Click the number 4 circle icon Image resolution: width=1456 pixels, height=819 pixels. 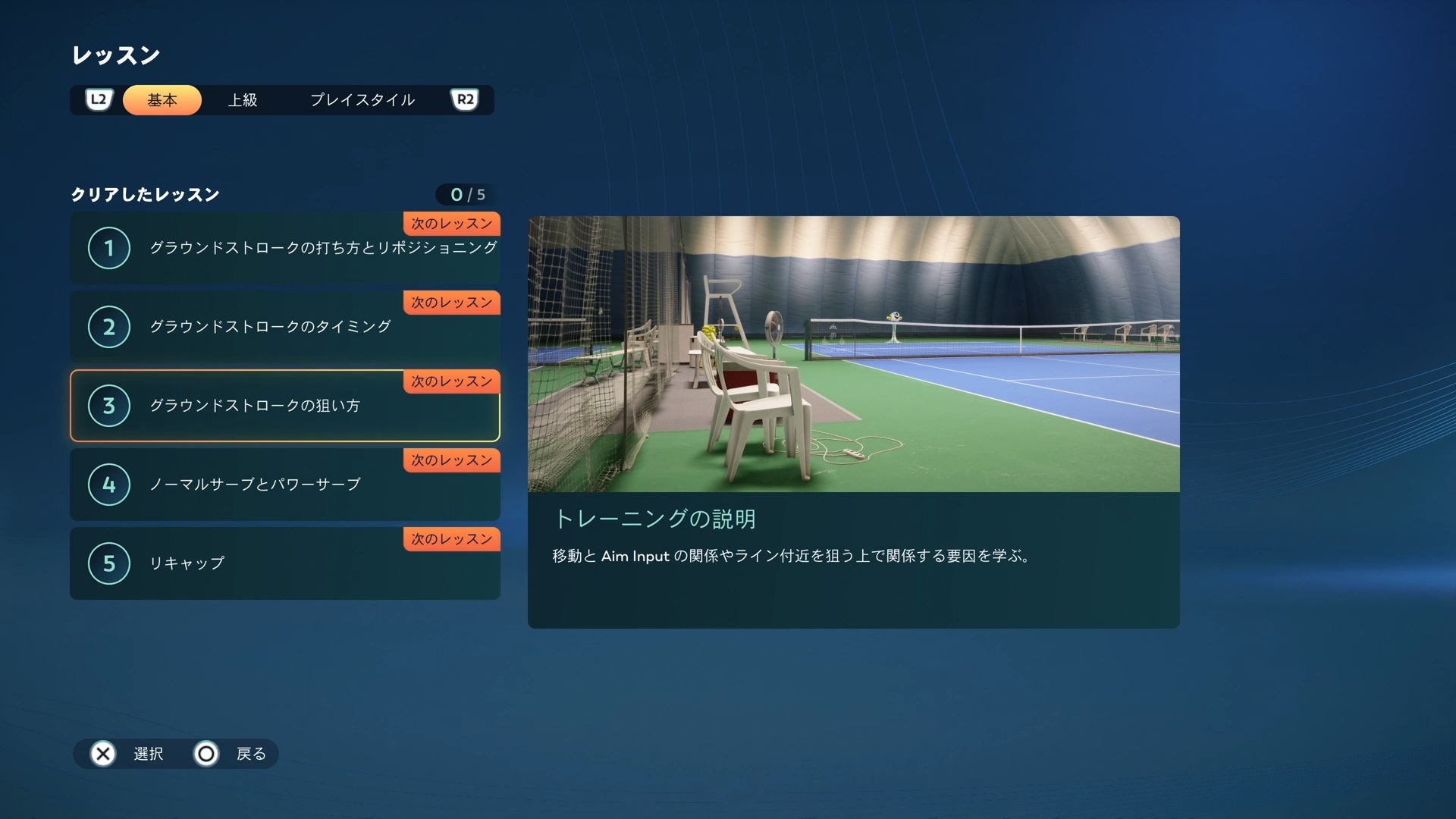click(x=109, y=485)
